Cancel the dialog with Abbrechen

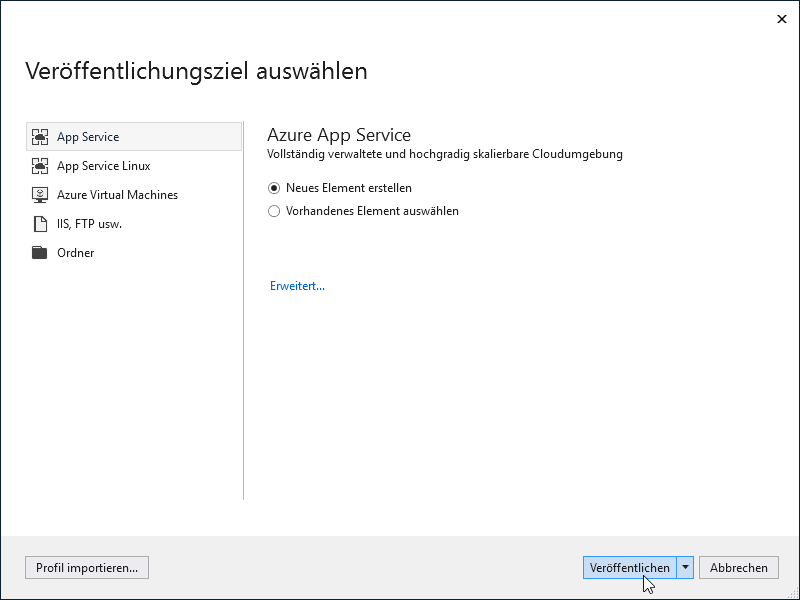(x=738, y=567)
